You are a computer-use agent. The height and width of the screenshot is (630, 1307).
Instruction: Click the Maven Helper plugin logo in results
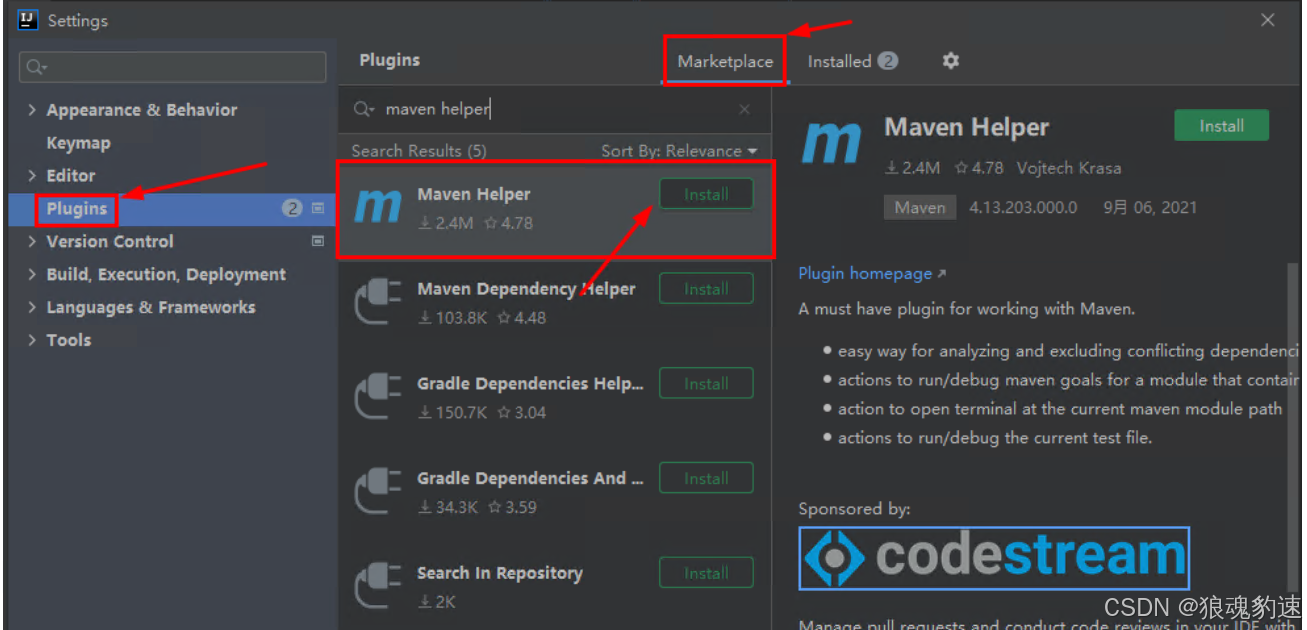tap(378, 205)
